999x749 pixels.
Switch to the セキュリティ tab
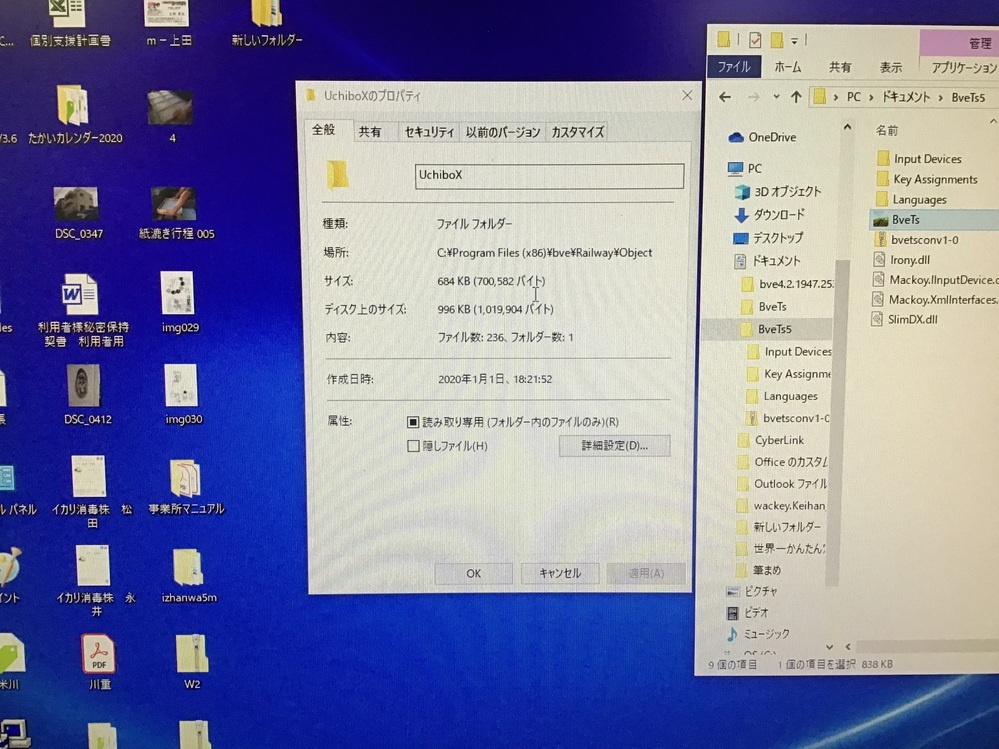pyautogui.click(x=428, y=132)
